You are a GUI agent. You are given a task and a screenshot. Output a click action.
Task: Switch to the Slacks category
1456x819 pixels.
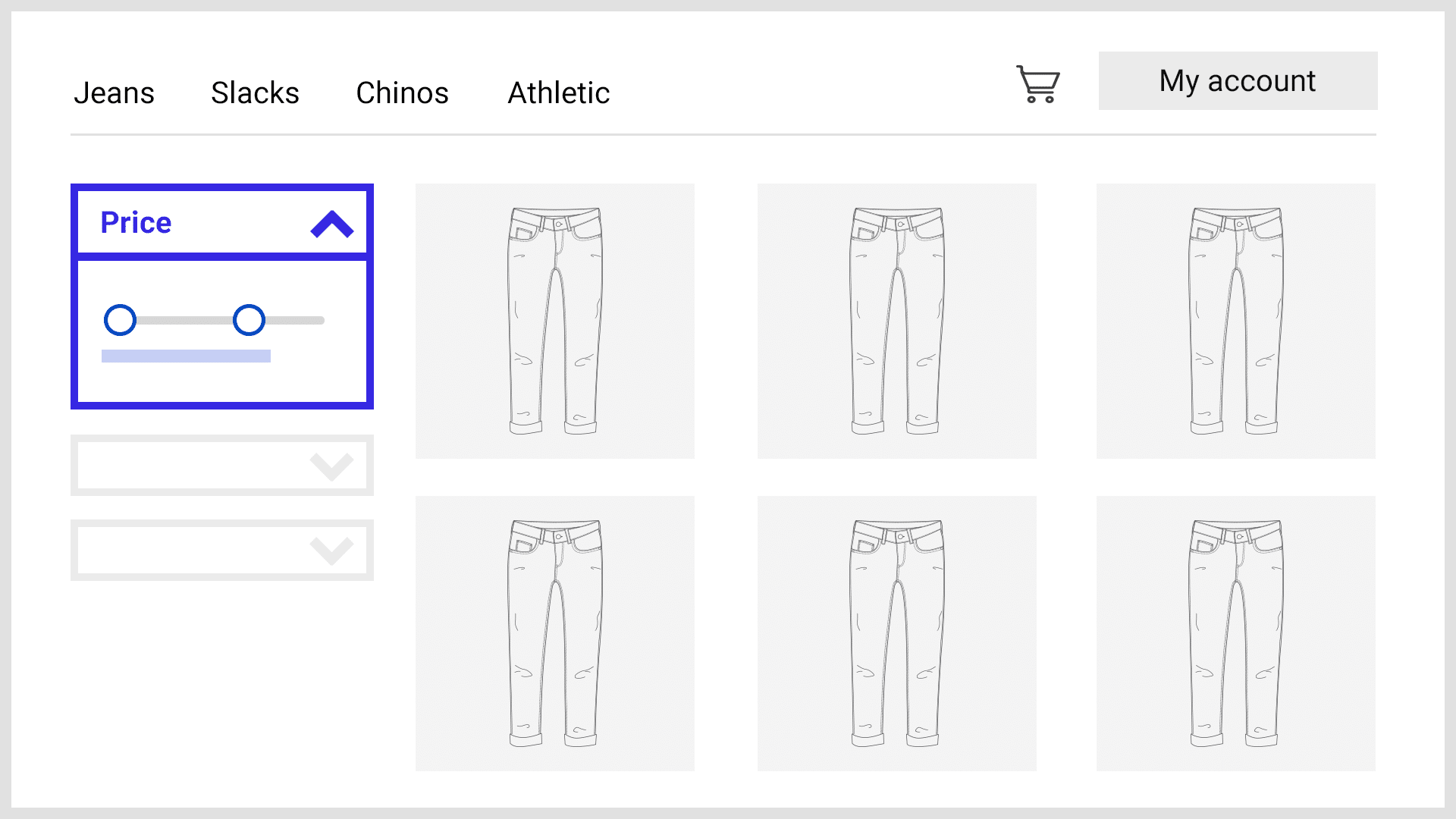click(x=255, y=93)
